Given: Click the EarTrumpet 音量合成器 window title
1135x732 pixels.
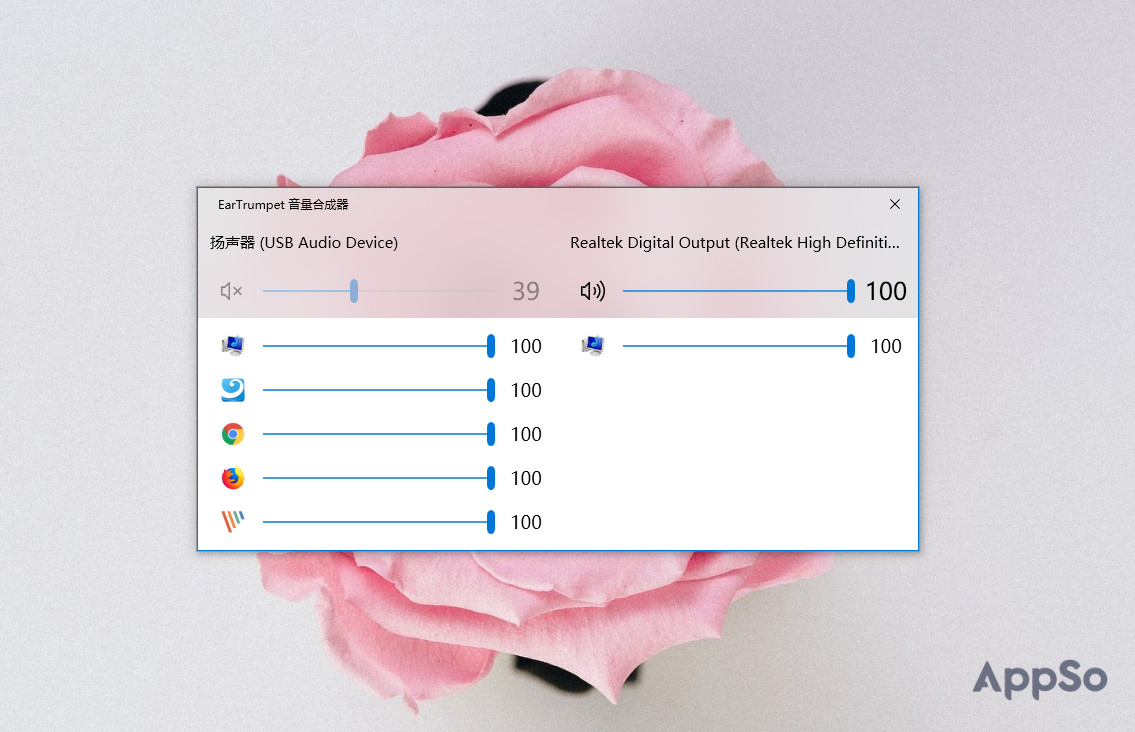Looking at the screenshot, I should point(283,205).
